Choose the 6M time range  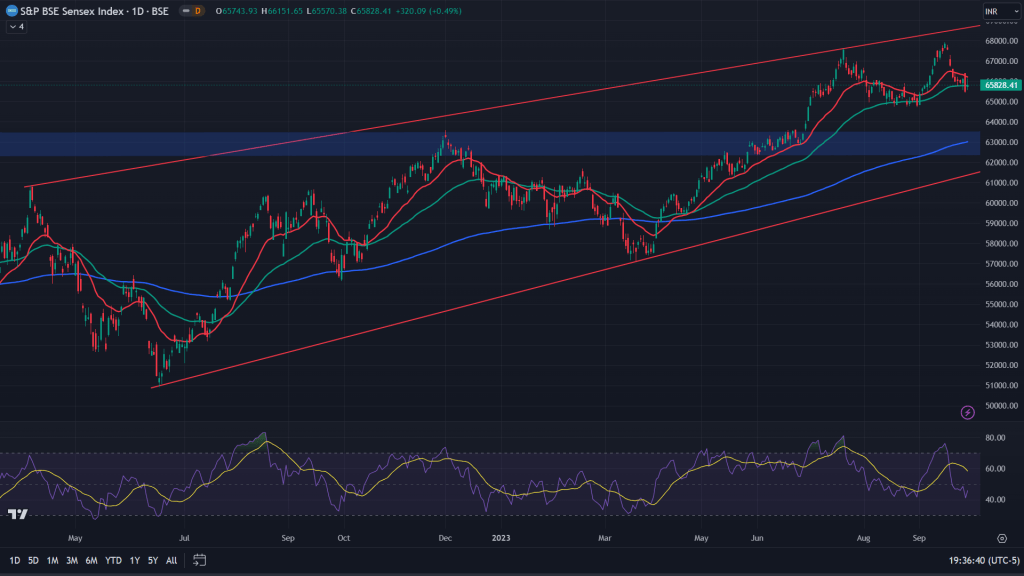point(91,560)
